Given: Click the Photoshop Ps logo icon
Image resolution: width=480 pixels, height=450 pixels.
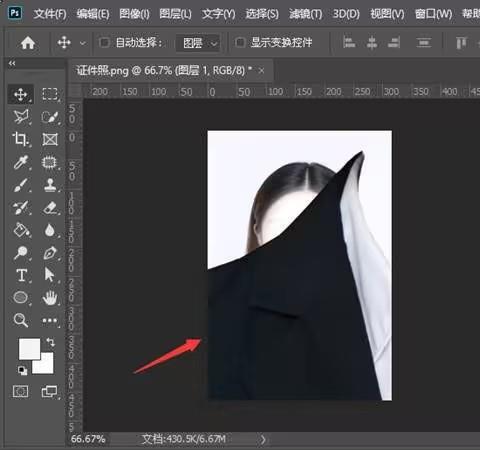Looking at the screenshot, I should point(15,13).
